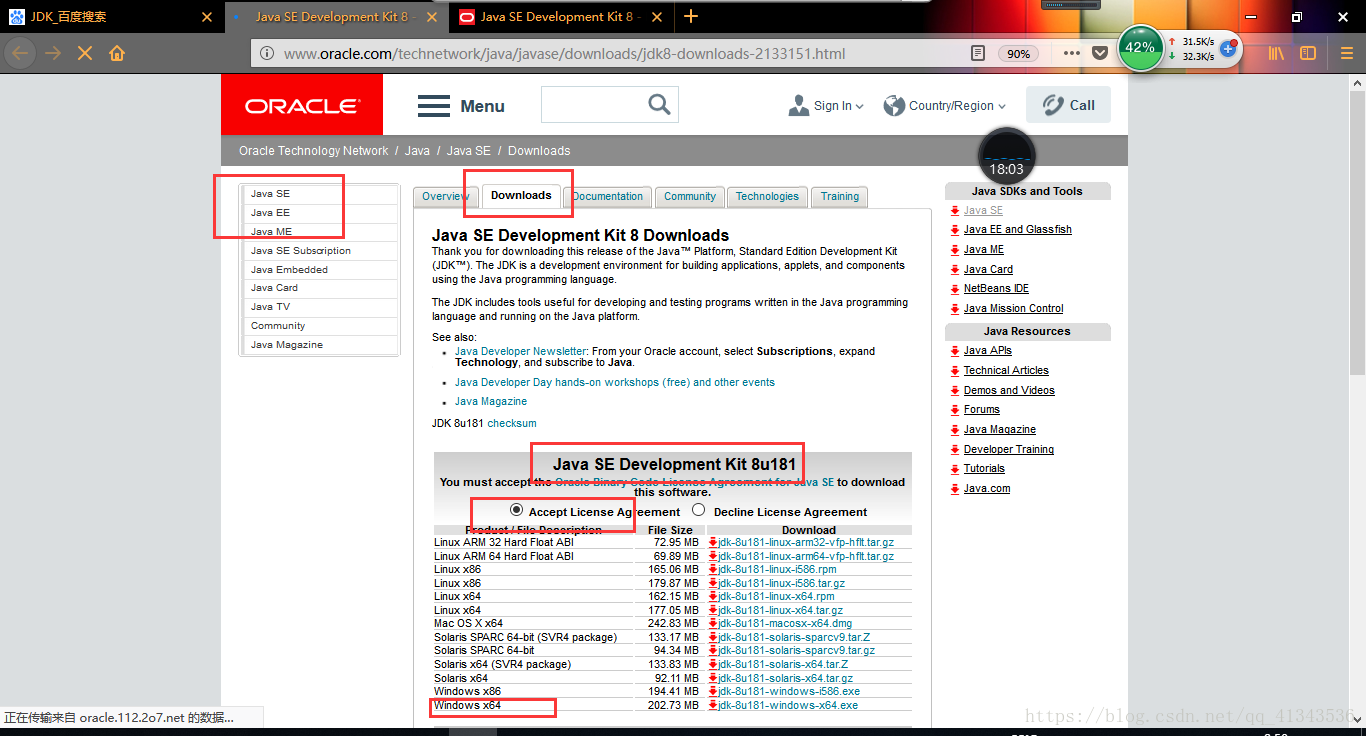The image size is (1366, 736).
Task: Open the Tutorials link in Java Resources
Action: pos(984,469)
